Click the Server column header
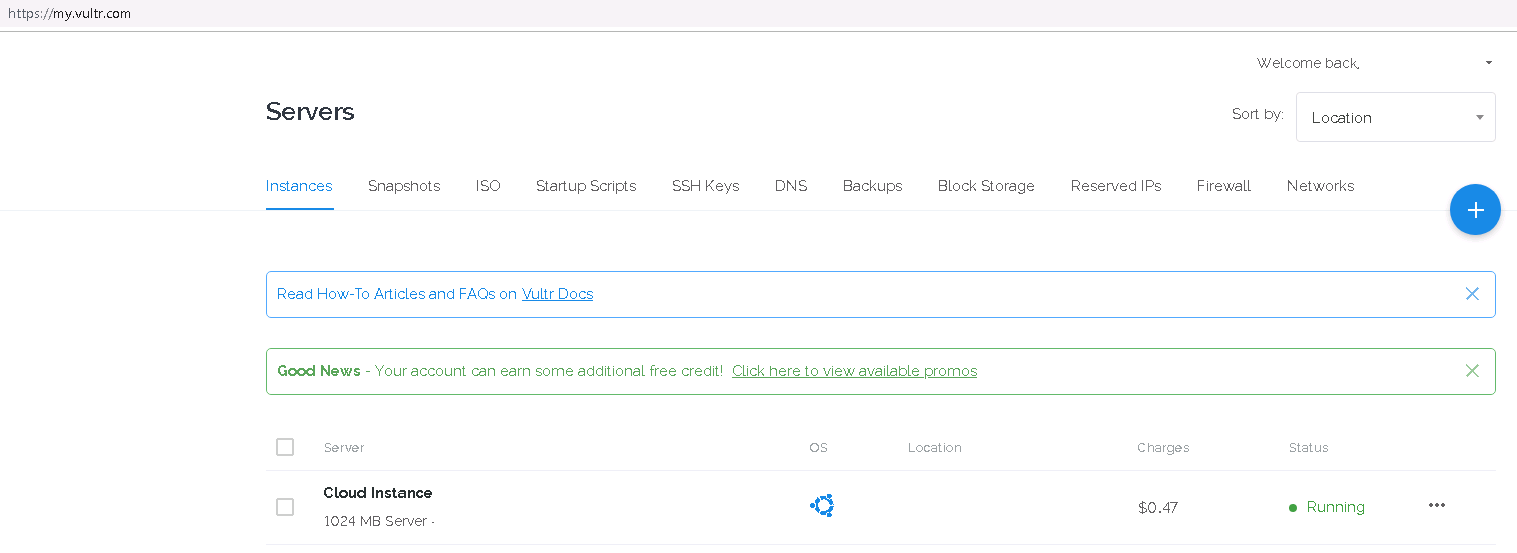The height and width of the screenshot is (553, 1517). [344, 448]
